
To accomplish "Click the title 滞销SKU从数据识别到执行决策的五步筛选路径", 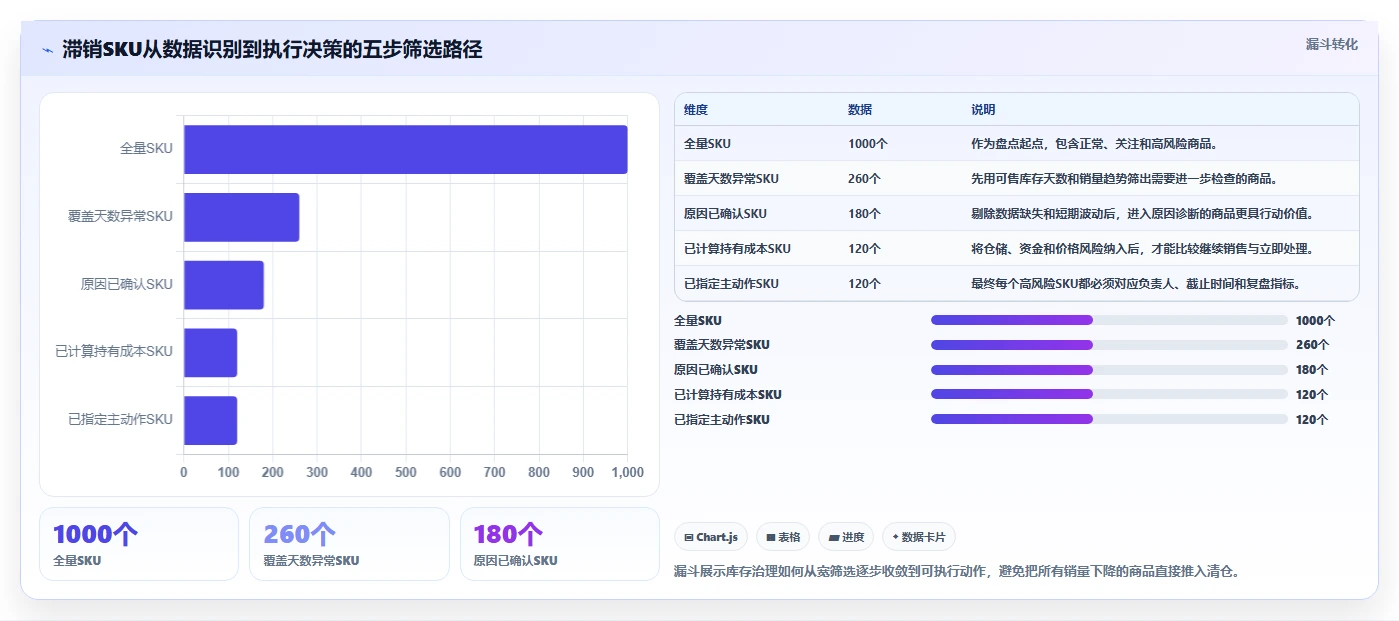I will point(272,50).
